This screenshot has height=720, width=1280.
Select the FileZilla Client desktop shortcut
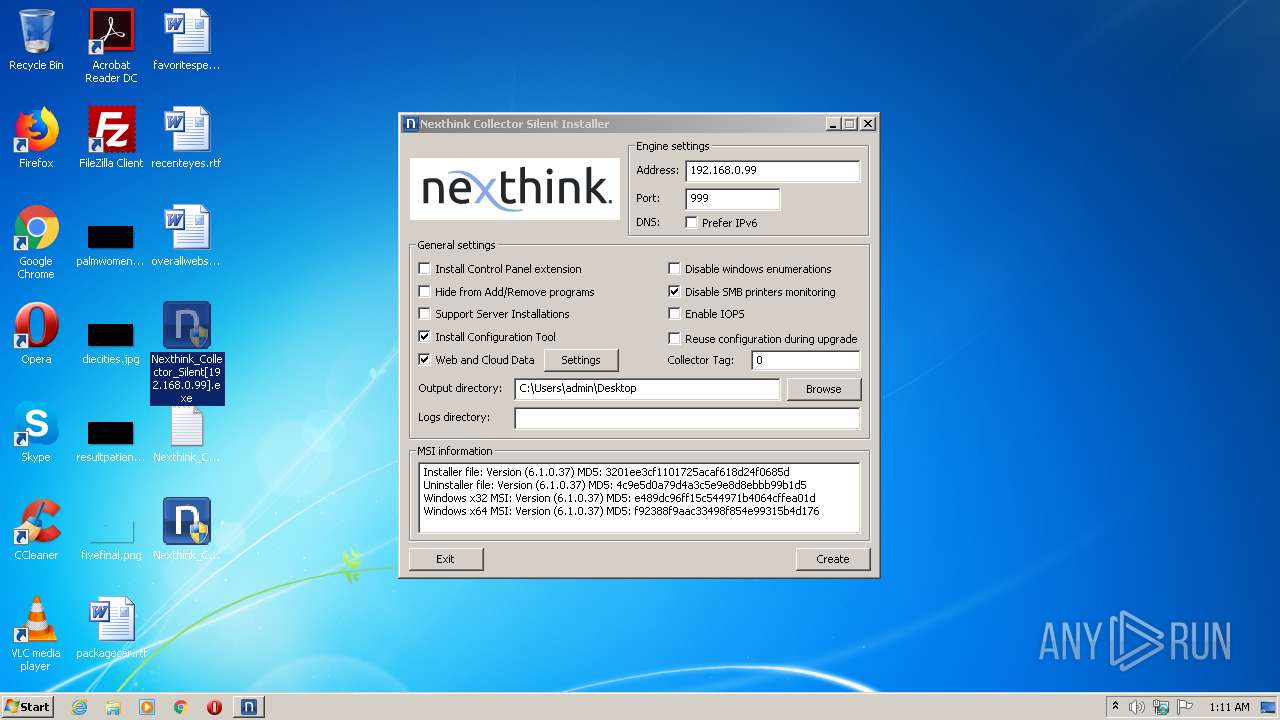click(x=111, y=138)
